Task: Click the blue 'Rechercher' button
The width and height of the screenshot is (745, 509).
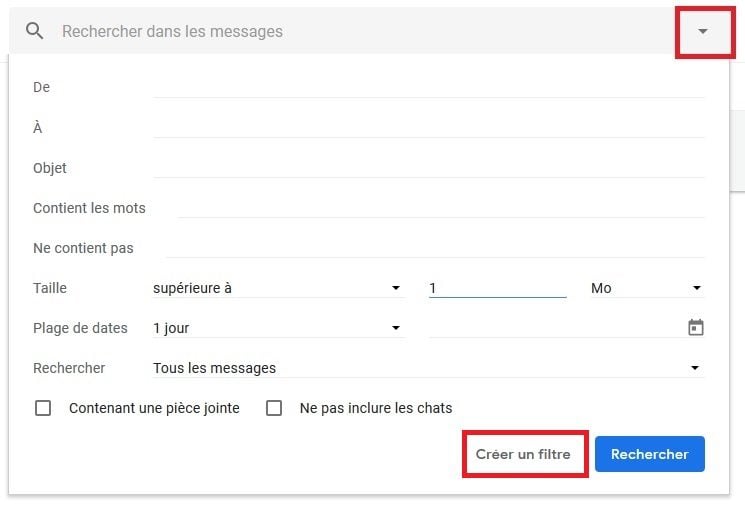Action: coord(649,454)
